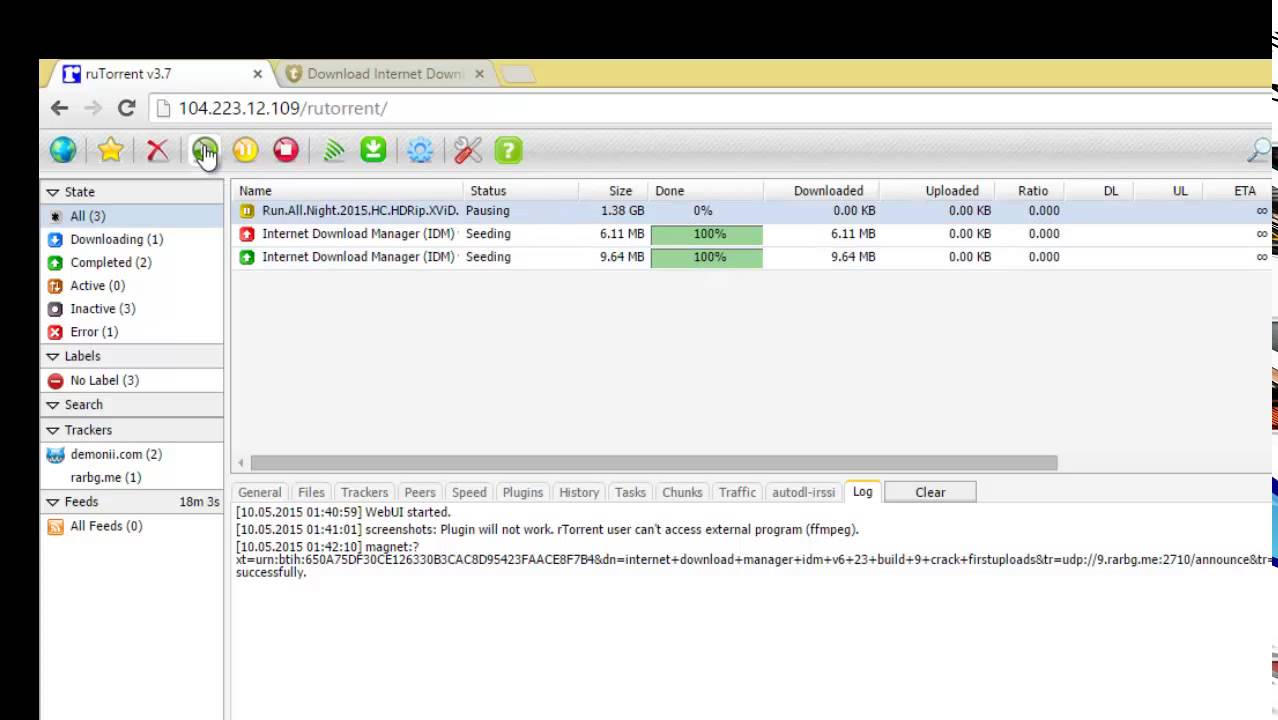Click the green download arrow toolbar icon
Viewport: 1278px width, 720px height.
[373, 151]
